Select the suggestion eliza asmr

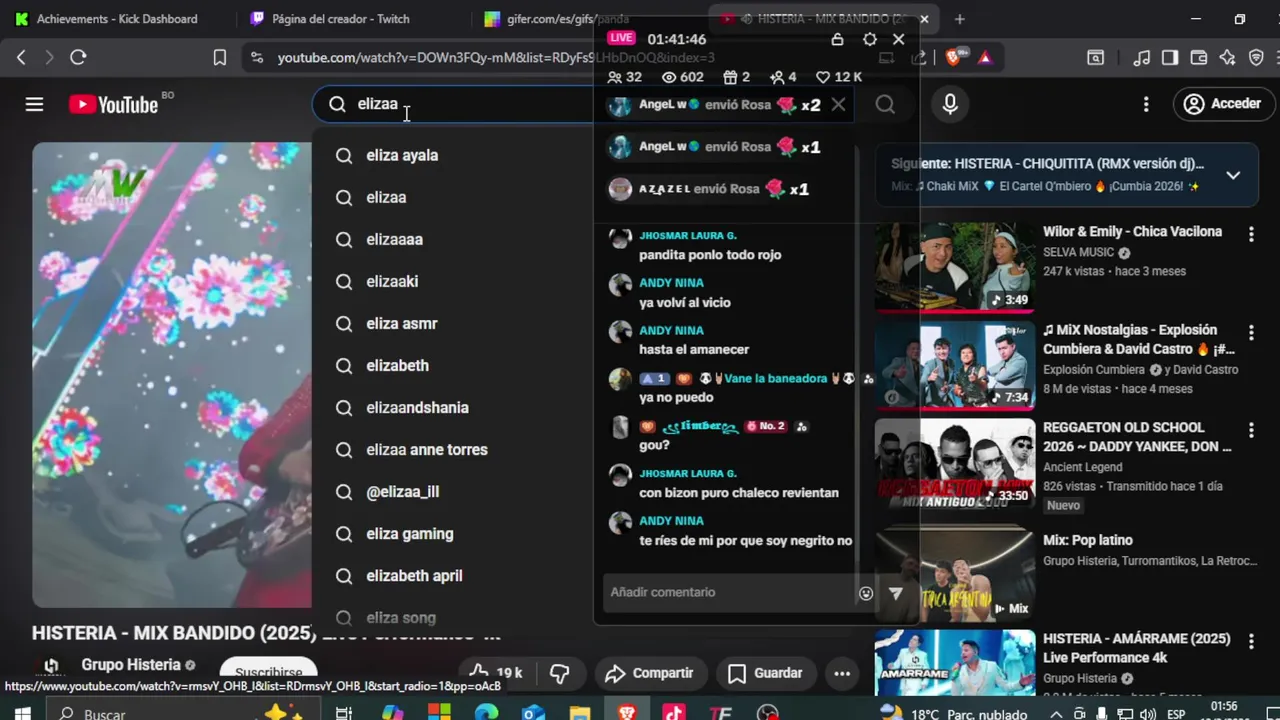pos(453,324)
